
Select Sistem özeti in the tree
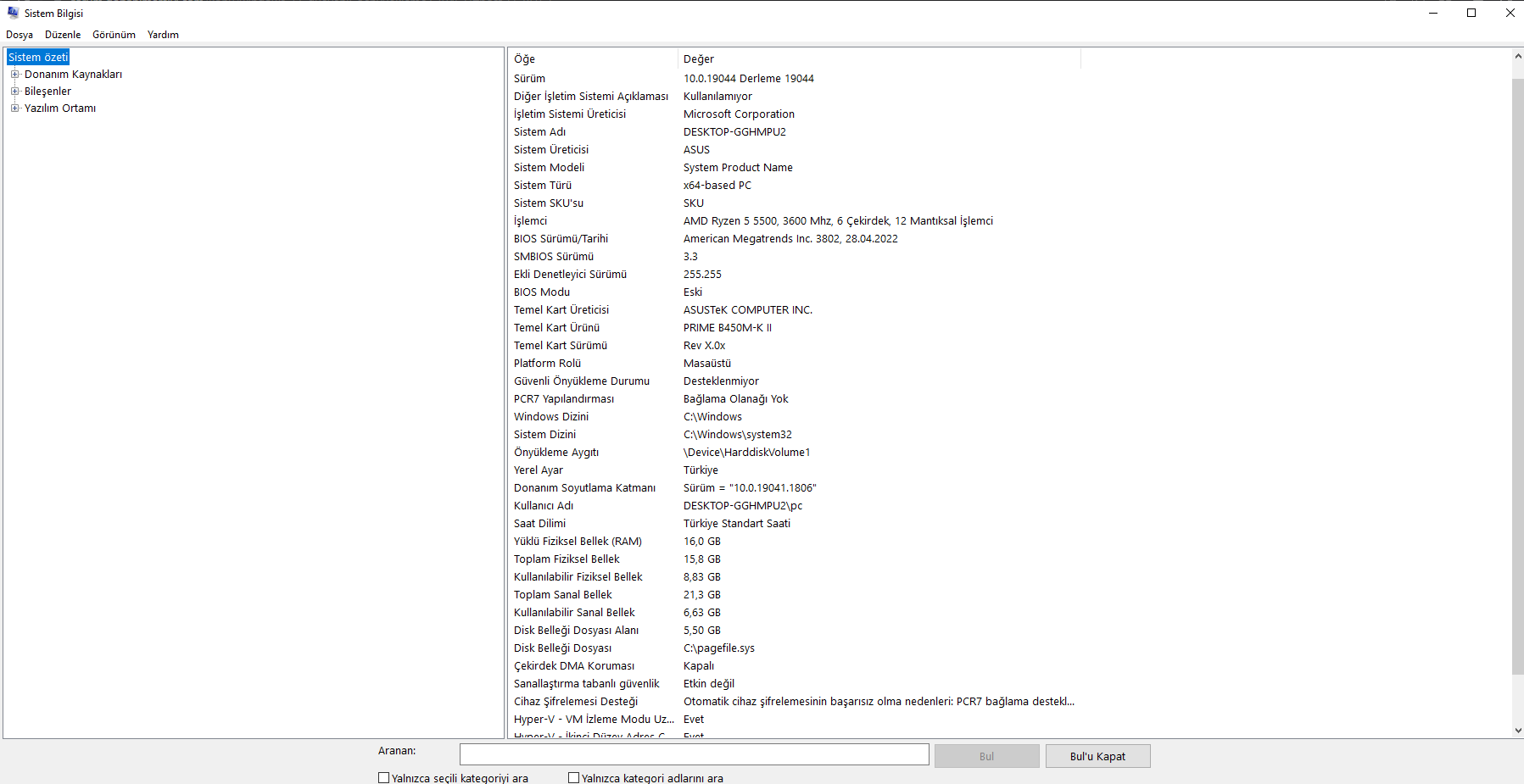[x=38, y=58]
